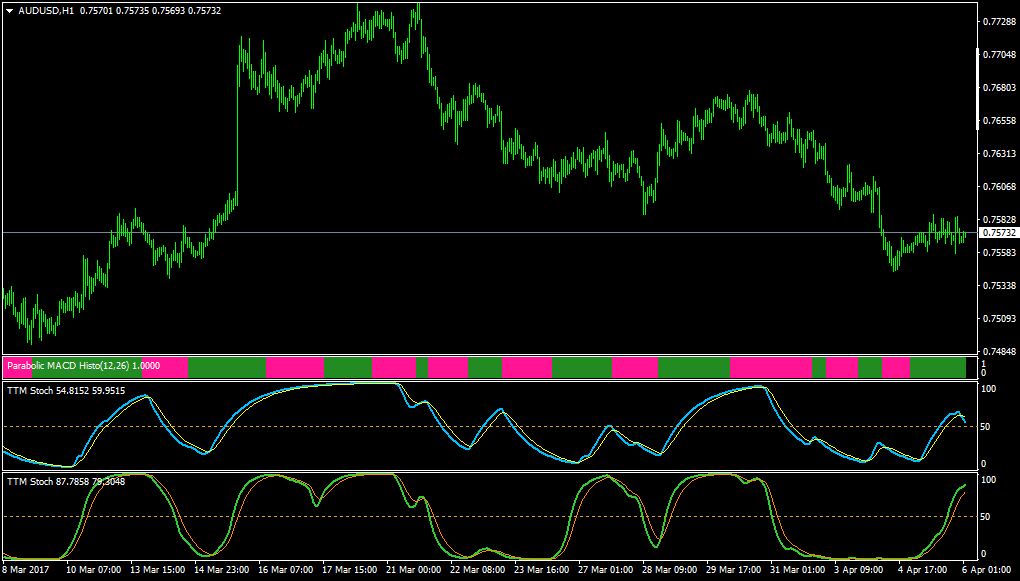Click the 21 Mar 00:00 time label
The image size is (1020, 581).
point(414,569)
